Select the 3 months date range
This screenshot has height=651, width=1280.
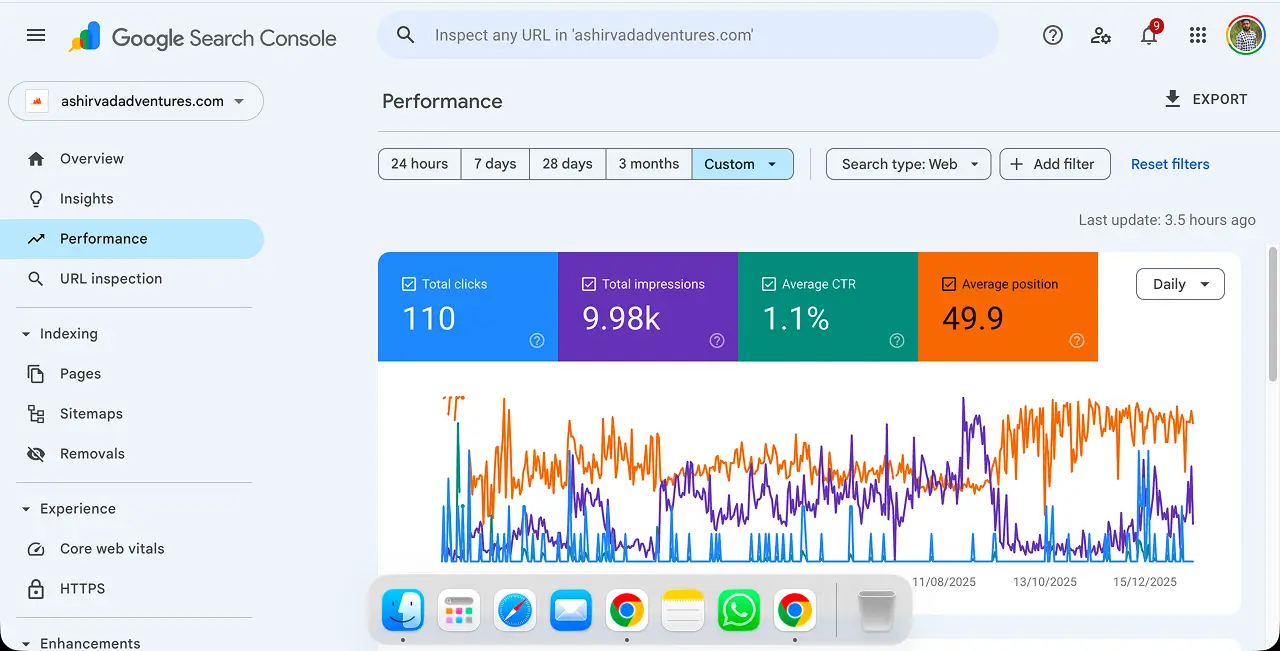click(648, 164)
